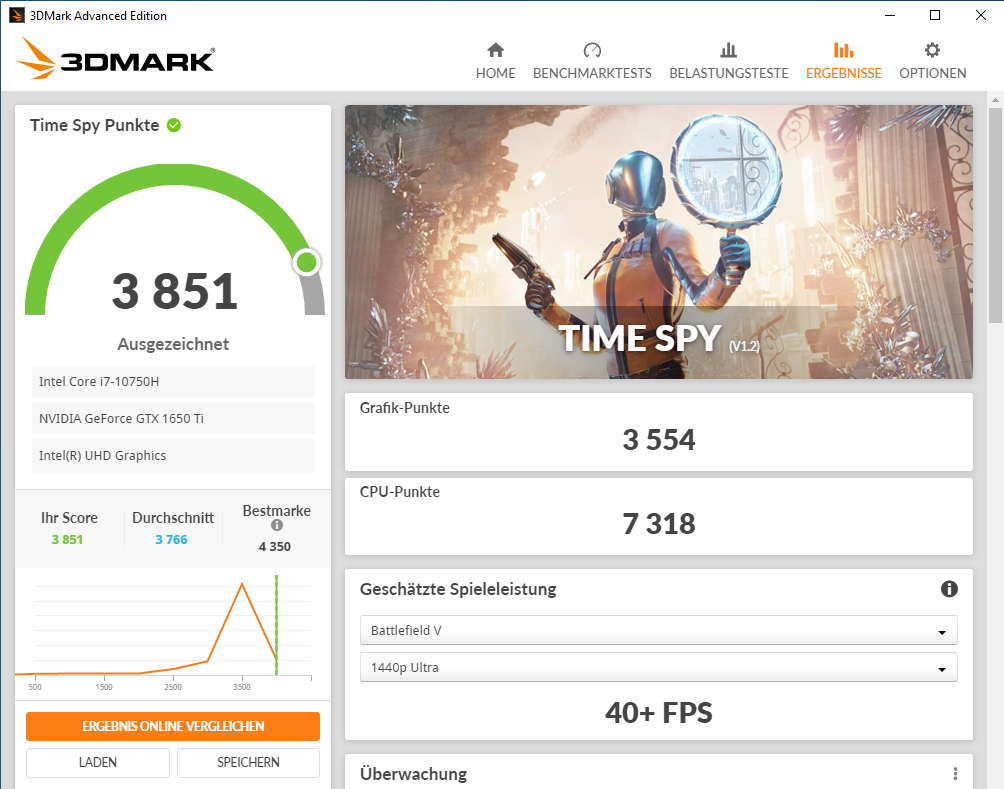Click the Überwachung heading
1004x789 pixels.
(x=413, y=774)
